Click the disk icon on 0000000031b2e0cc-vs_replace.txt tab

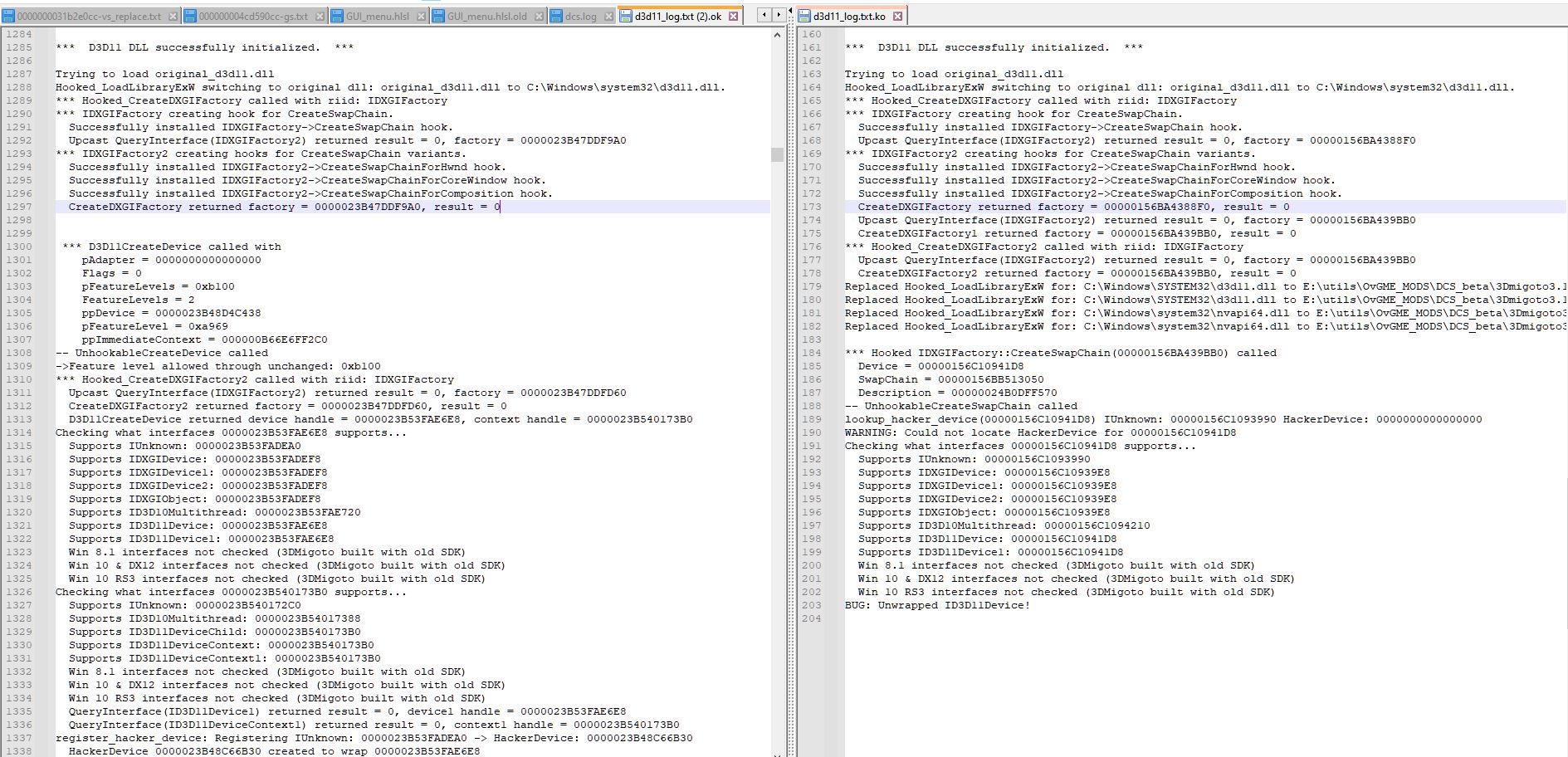coord(8,14)
